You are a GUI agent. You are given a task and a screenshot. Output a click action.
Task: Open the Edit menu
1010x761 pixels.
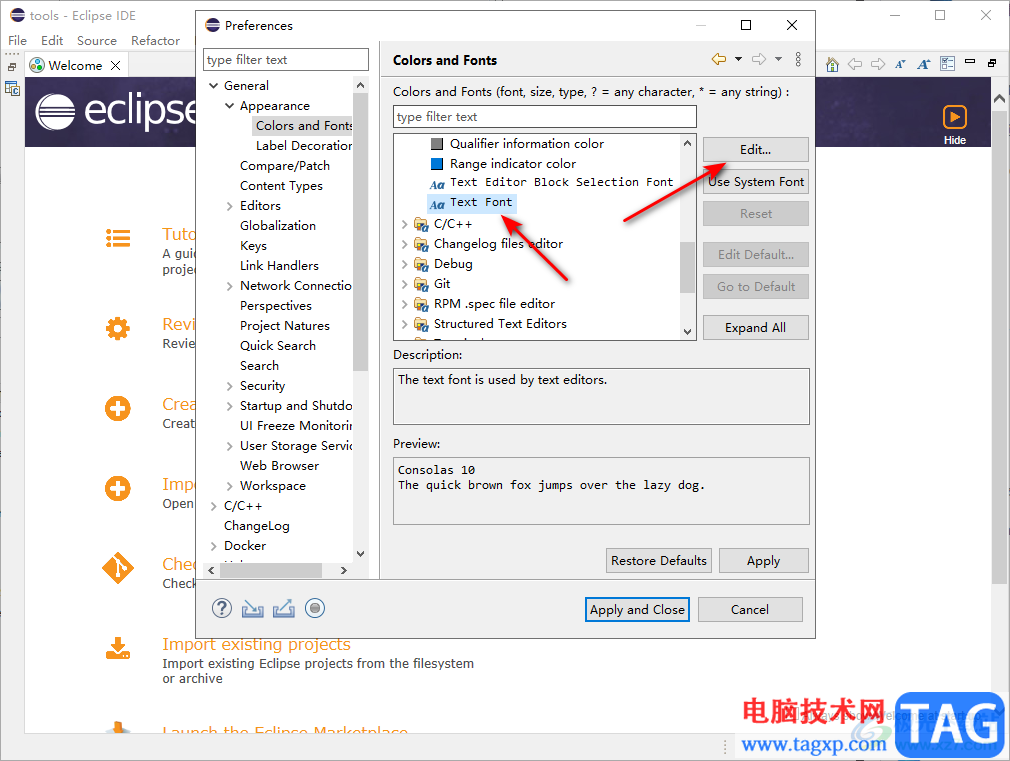pyautogui.click(x=52, y=40)
